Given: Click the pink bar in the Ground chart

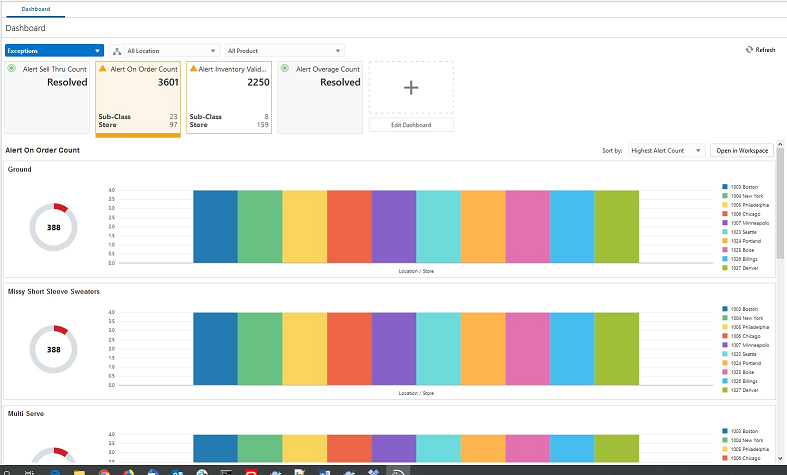Looking at the screenshot, I should [528, 226].
